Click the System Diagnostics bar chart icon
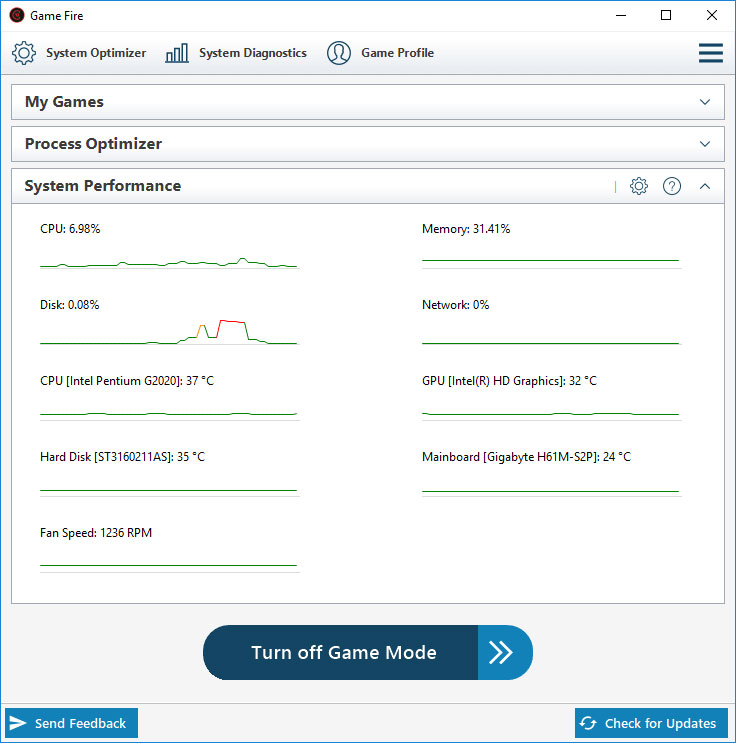 (177, 53)
